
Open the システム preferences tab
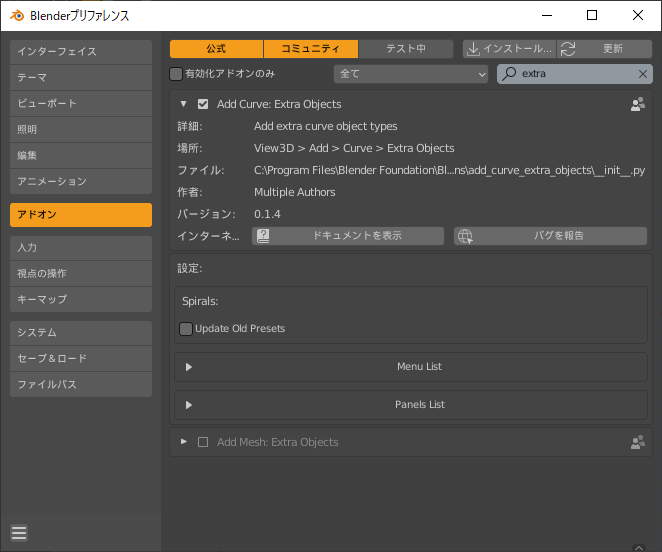[x=81, y=333]
